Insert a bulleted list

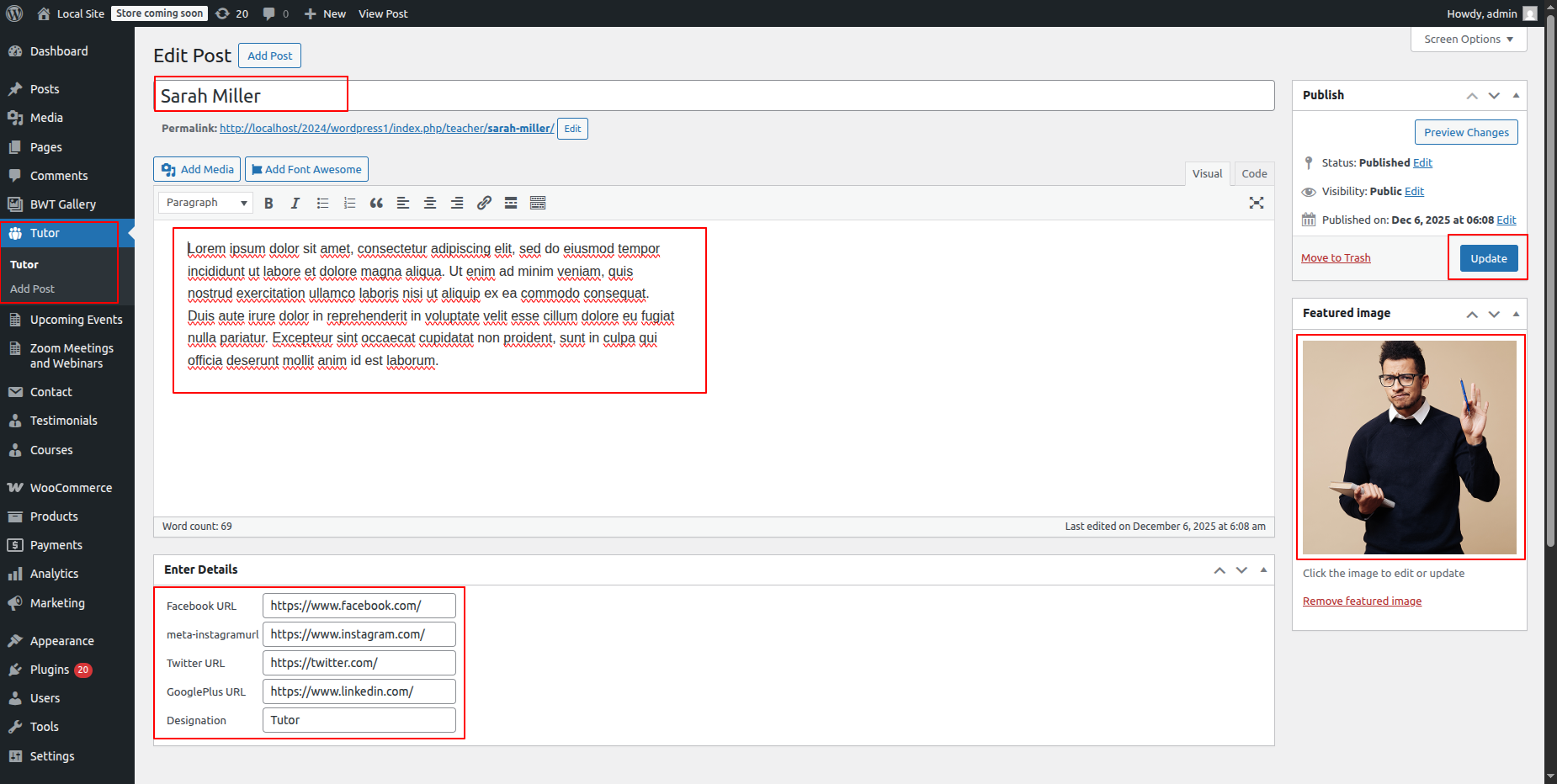pos(322,203)
